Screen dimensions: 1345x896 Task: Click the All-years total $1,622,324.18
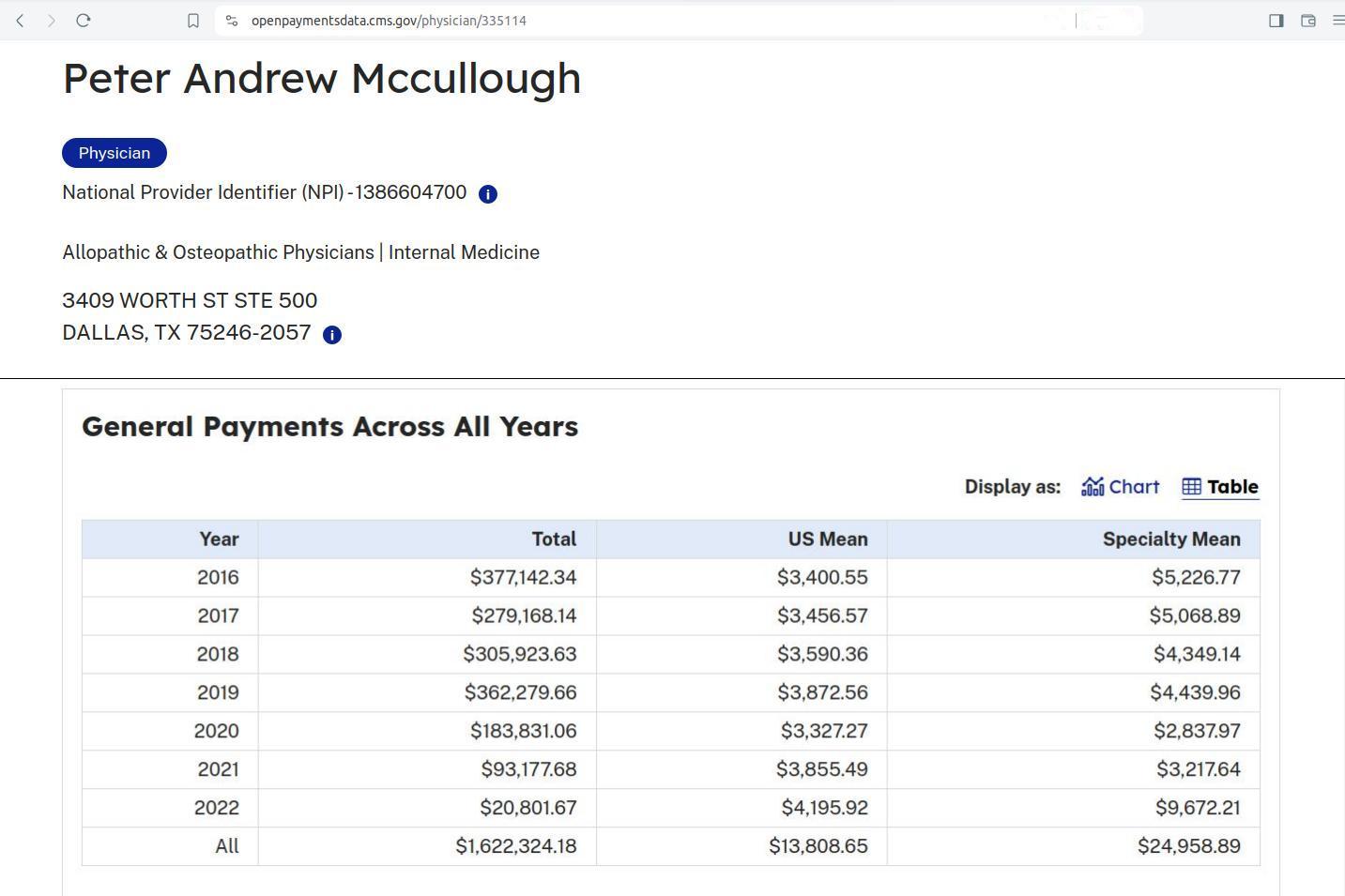pos(515,846)
